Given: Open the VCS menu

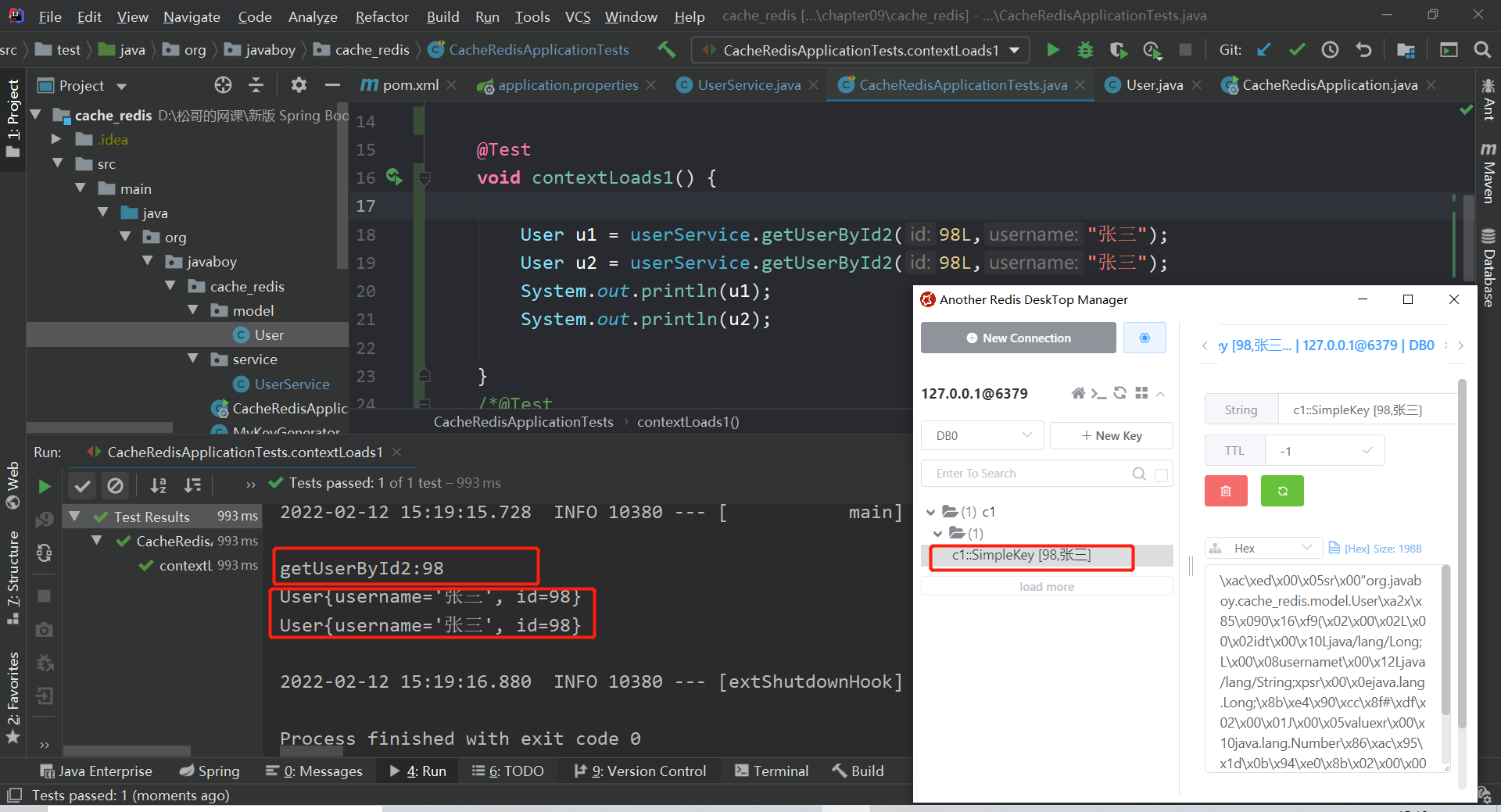Looking at the screenshot, I should (x=578, y=16).
